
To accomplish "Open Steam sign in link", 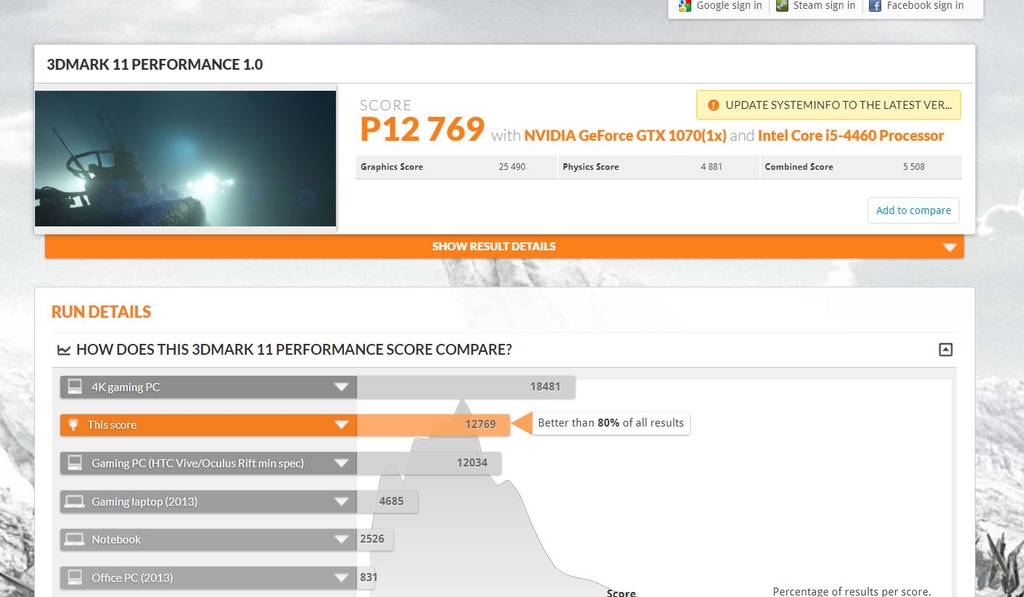I will 824,6.
